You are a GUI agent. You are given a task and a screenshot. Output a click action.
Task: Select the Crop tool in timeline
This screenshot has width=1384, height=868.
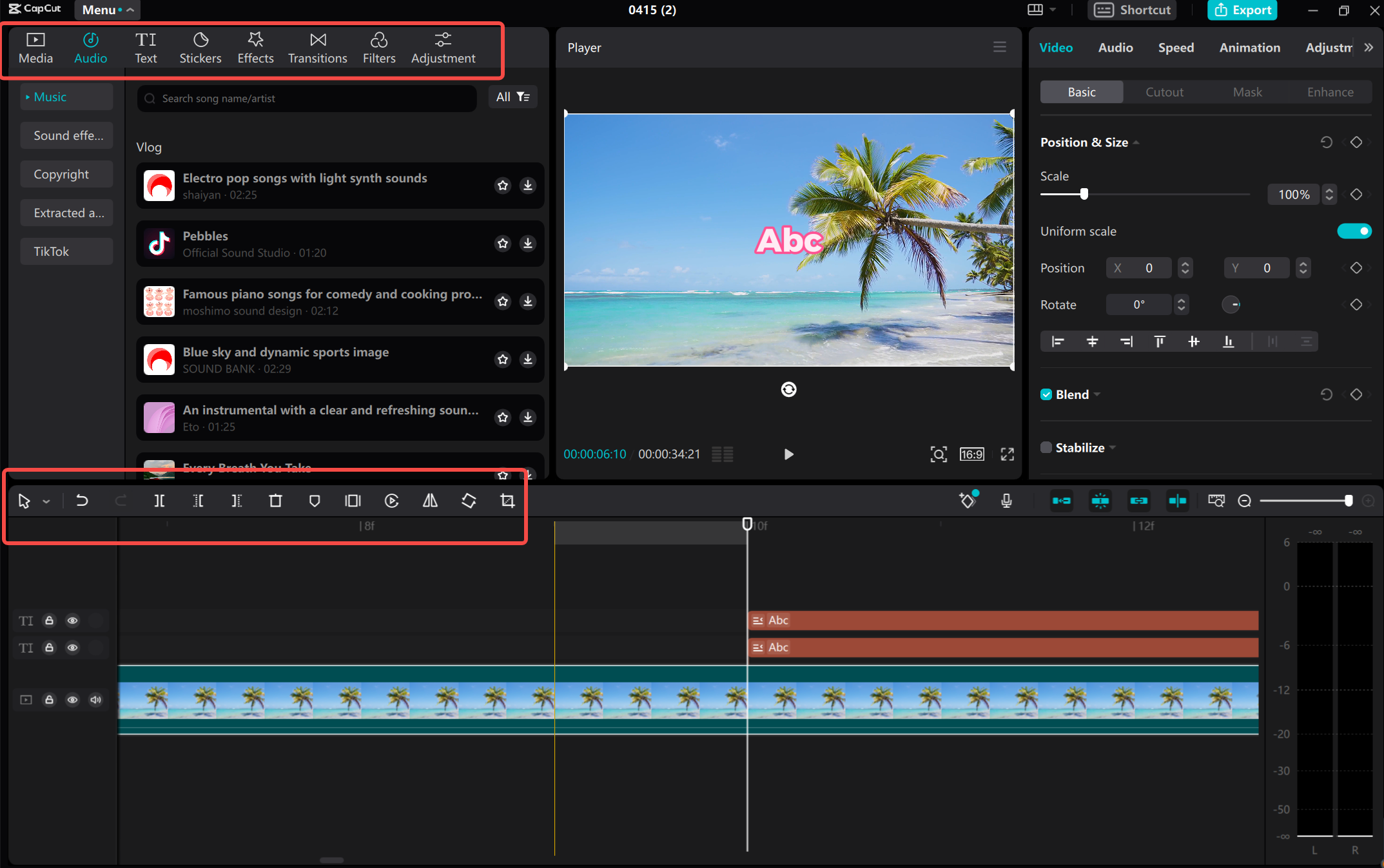point(508,500)
